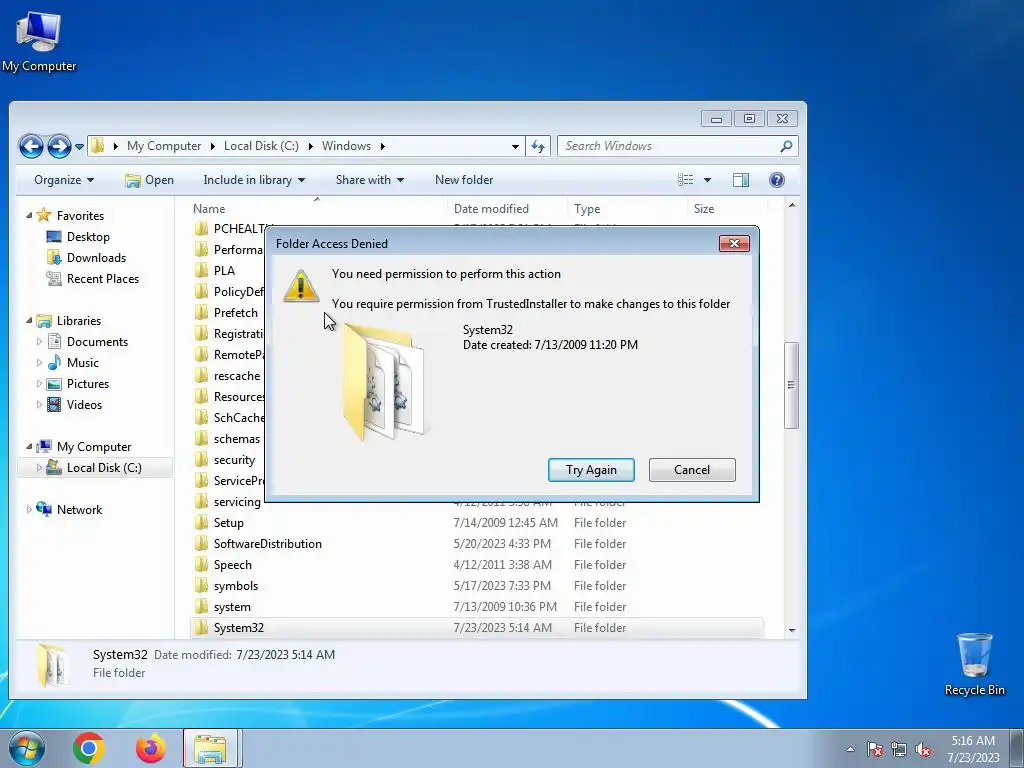Open Explorer help icon

(776, 180)
